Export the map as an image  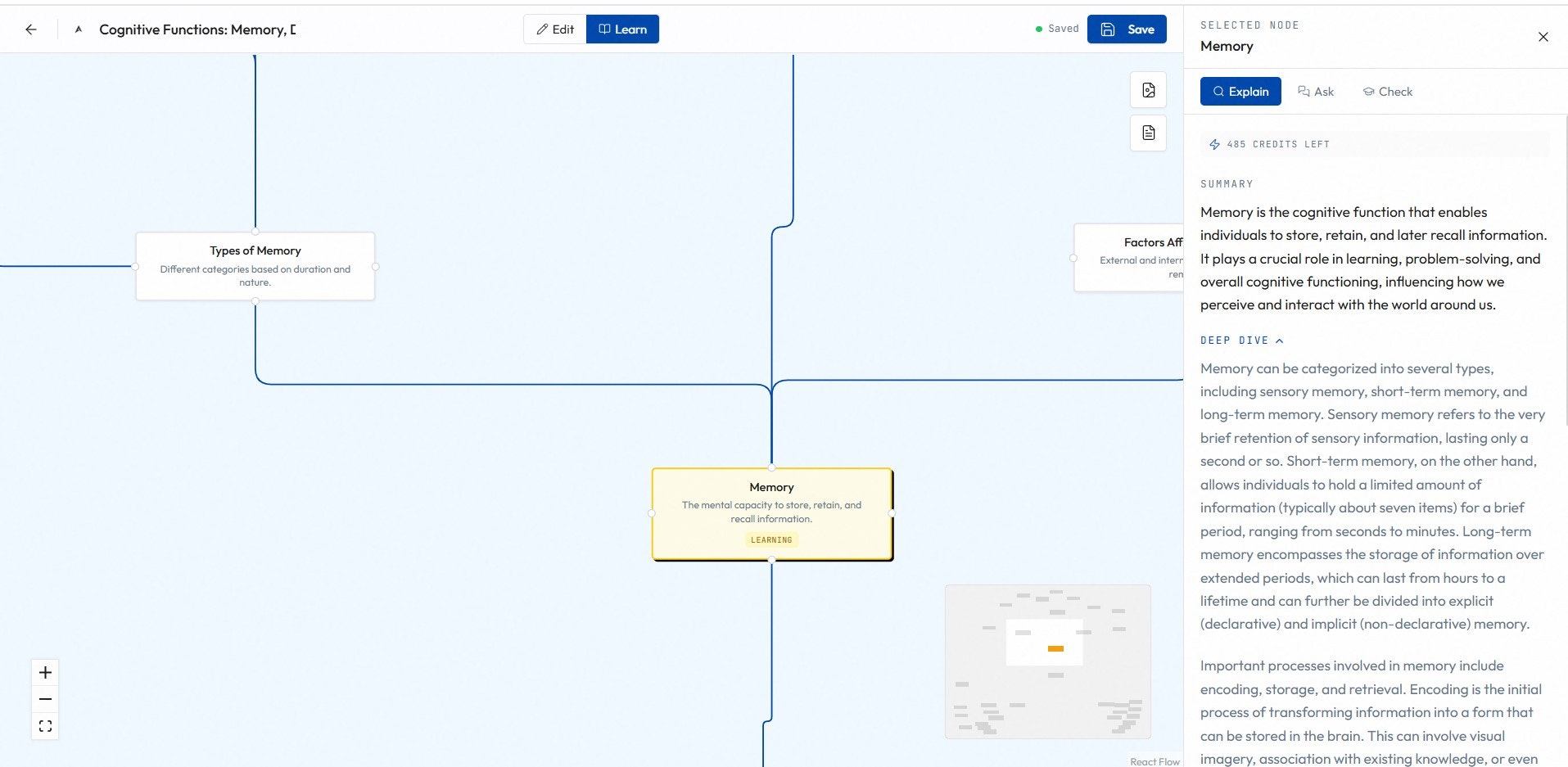point(1149,90)
